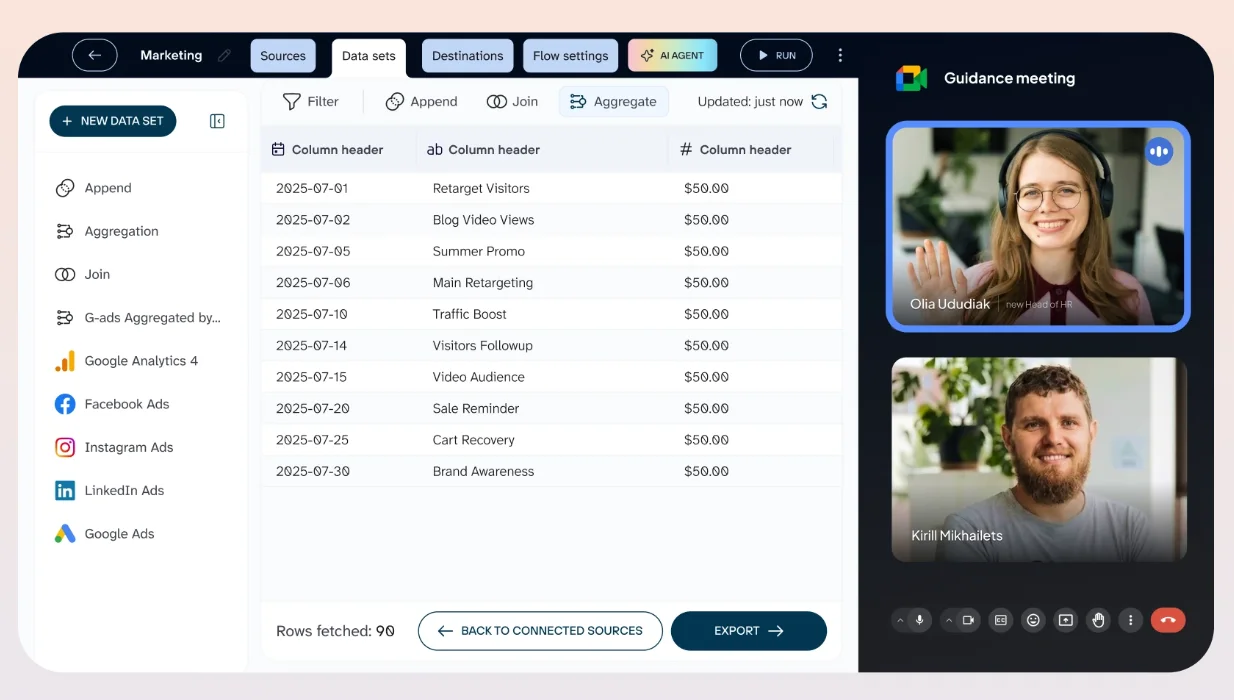Turn off the camera in the meeting
The height and width of the screenshot is (700, 1234).
click(968, 620)
